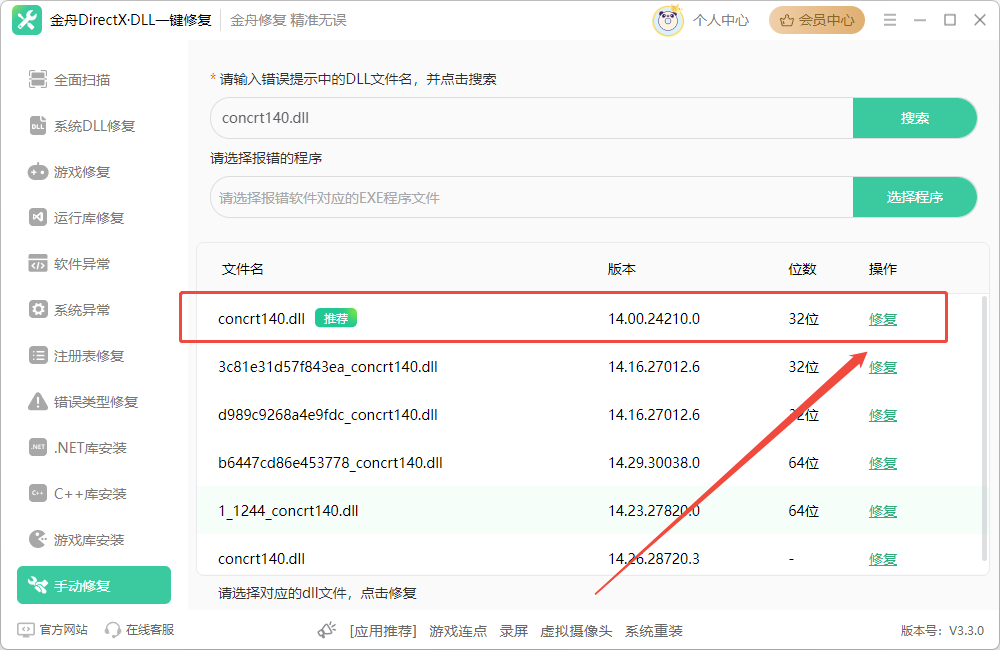This screenshot has width=1000, height=650.
Task: Click version cell 14.29.30038.0
Action: (x=654, y=463)
